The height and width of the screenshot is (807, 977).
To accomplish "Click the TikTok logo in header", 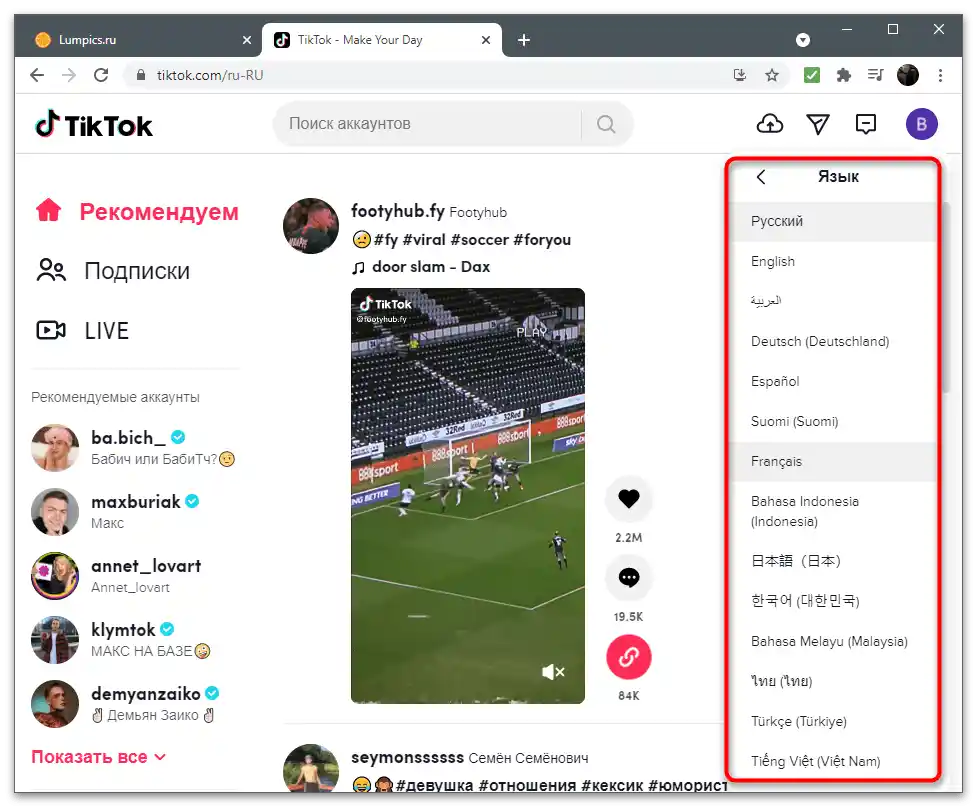I will [x=93, y=125].
